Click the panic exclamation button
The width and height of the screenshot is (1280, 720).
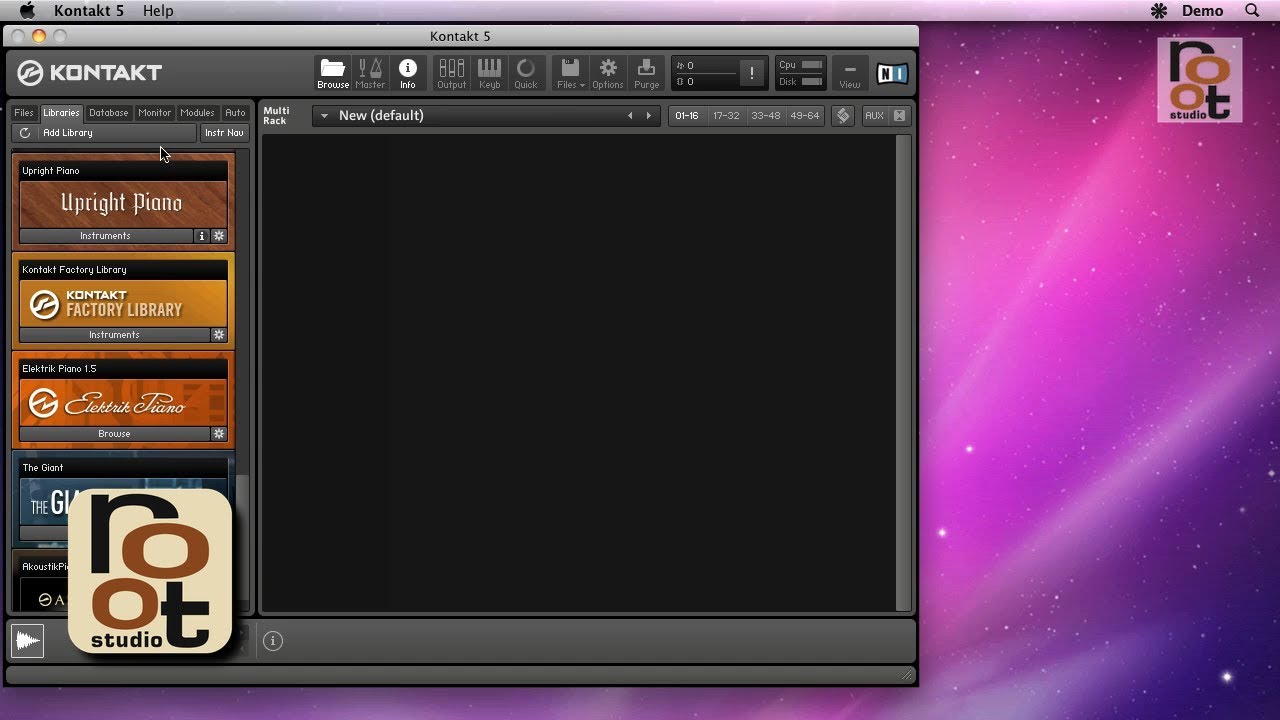tap(752, 73)
